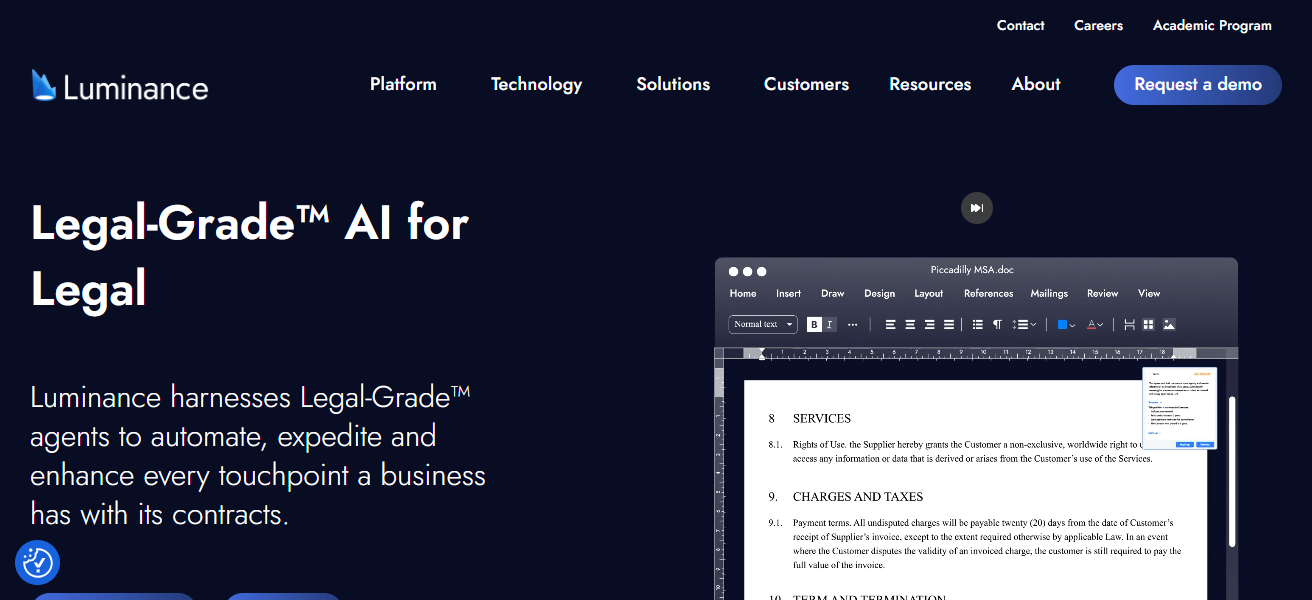Click the four-square grid icon

1149,324
